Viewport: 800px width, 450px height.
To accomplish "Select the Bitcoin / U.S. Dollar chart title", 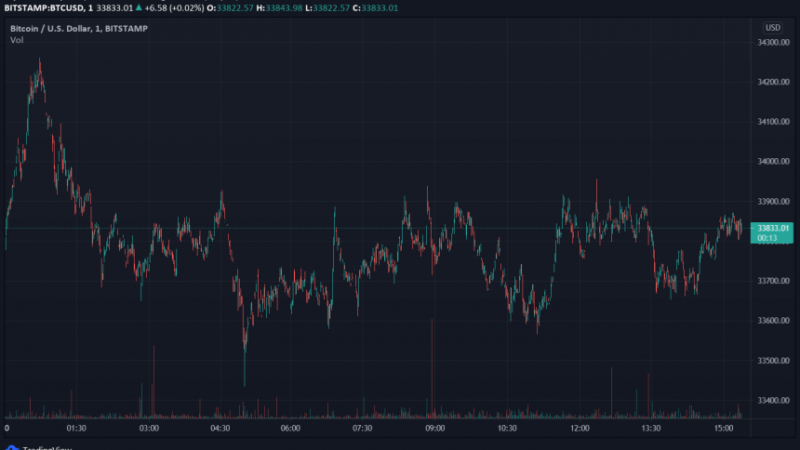I will [79, 29].
